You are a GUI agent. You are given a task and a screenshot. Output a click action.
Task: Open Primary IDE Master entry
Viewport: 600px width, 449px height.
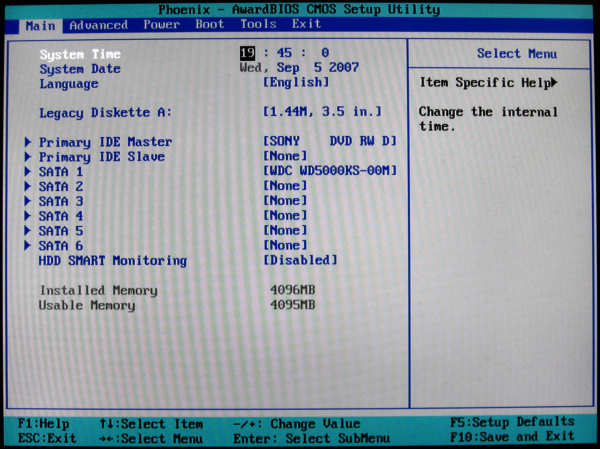coord(106,142)
